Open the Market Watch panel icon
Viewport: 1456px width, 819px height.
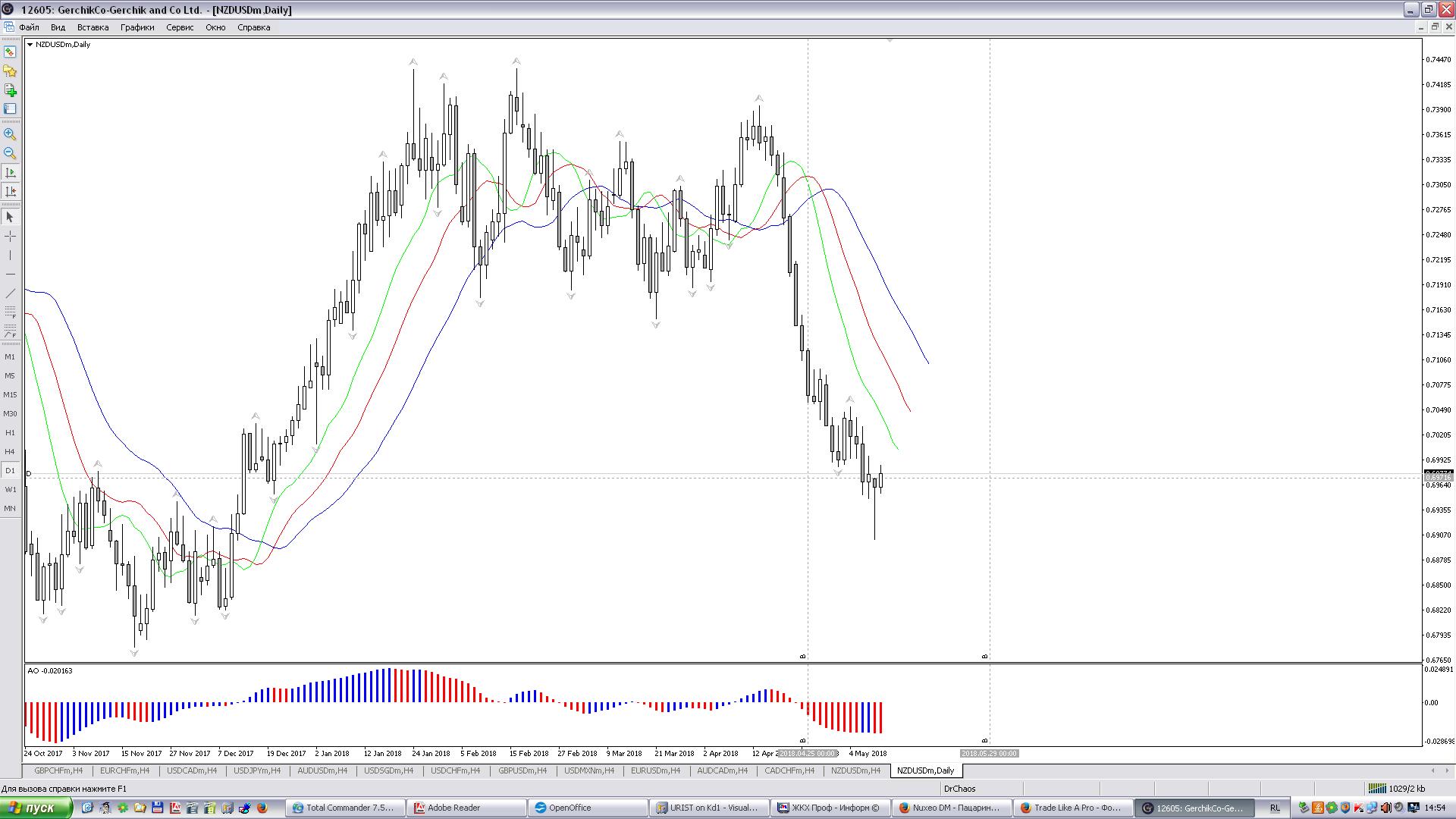pyautogui.click(x=10, y=52)
